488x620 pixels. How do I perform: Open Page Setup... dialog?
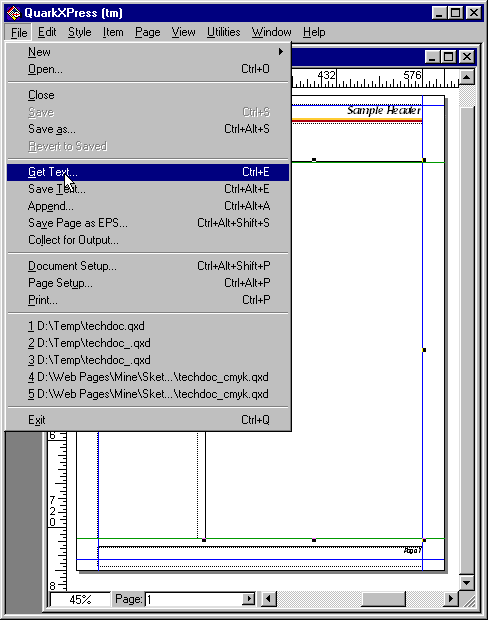click(x=148, y=283)
